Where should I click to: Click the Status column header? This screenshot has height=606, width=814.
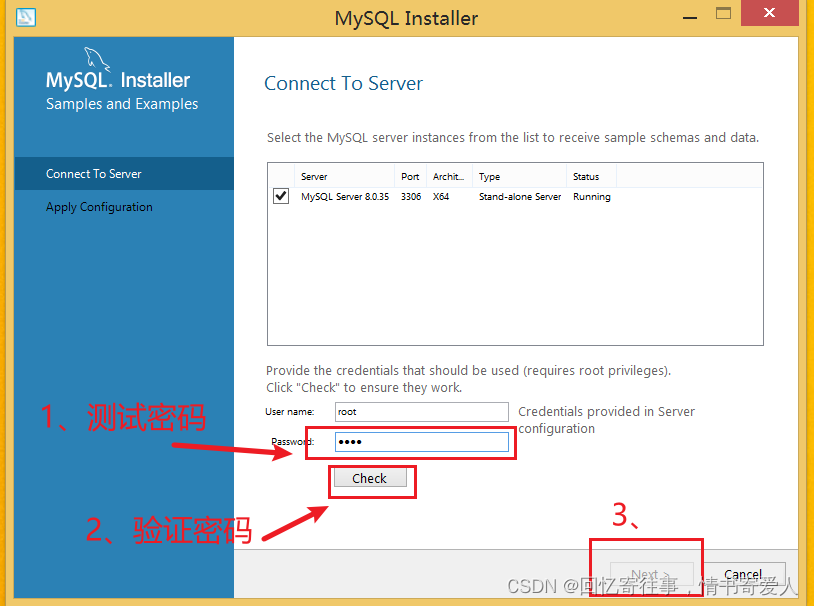coord(591,177)
